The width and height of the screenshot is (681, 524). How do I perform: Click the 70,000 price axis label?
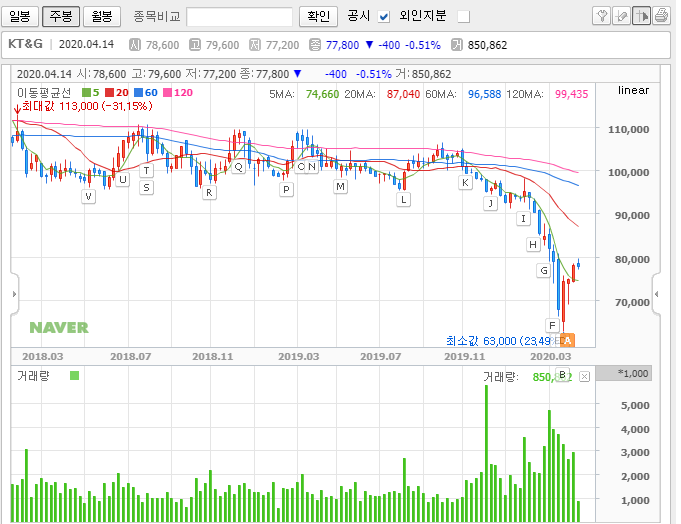tap(632, 302)
